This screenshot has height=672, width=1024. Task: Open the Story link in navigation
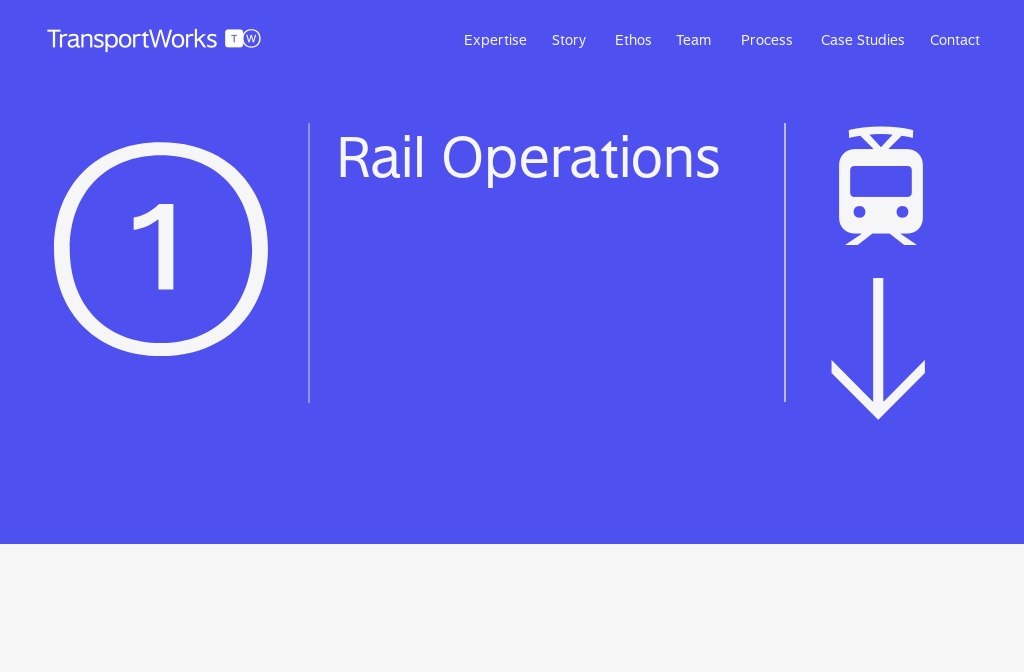(x=569, y=40)
